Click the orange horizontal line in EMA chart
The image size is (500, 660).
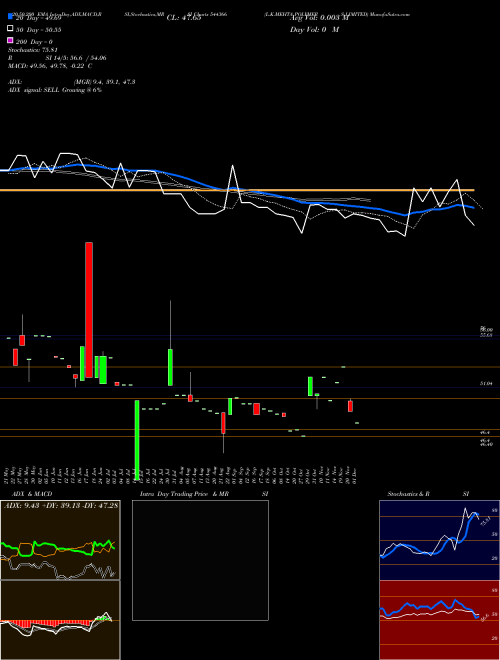[237, 190]
